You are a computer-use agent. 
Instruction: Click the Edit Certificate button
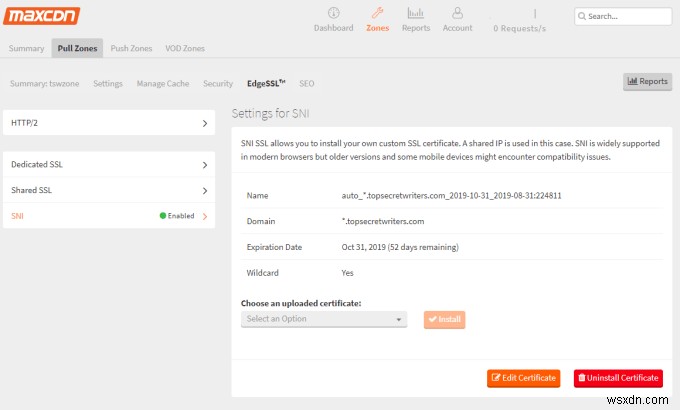coord(523,378)
